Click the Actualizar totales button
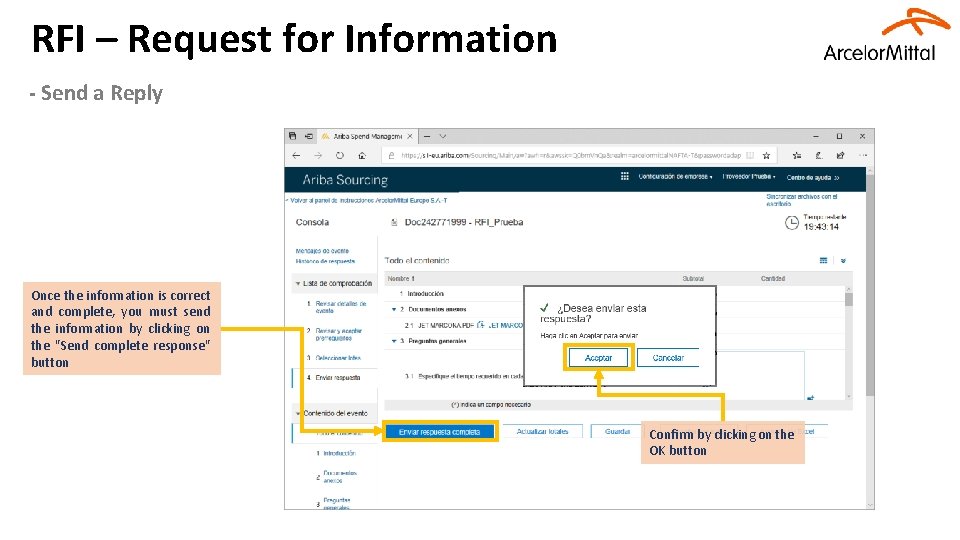 tap(542, 432)
